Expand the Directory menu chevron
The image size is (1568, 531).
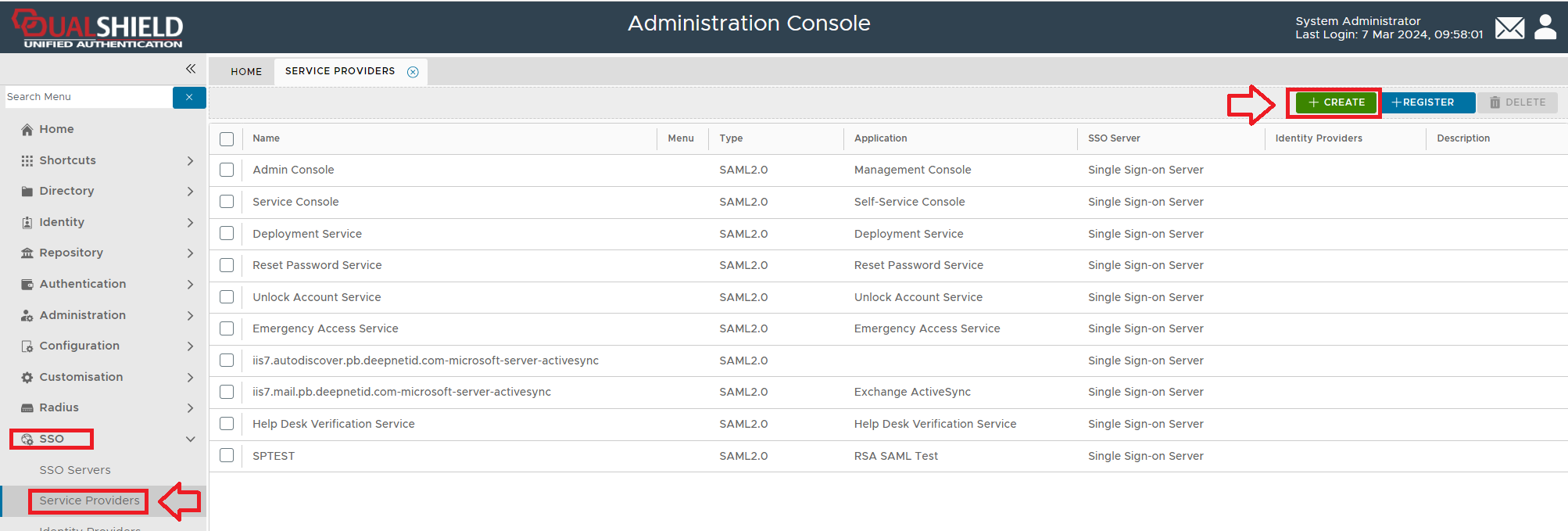pos(190,192)
